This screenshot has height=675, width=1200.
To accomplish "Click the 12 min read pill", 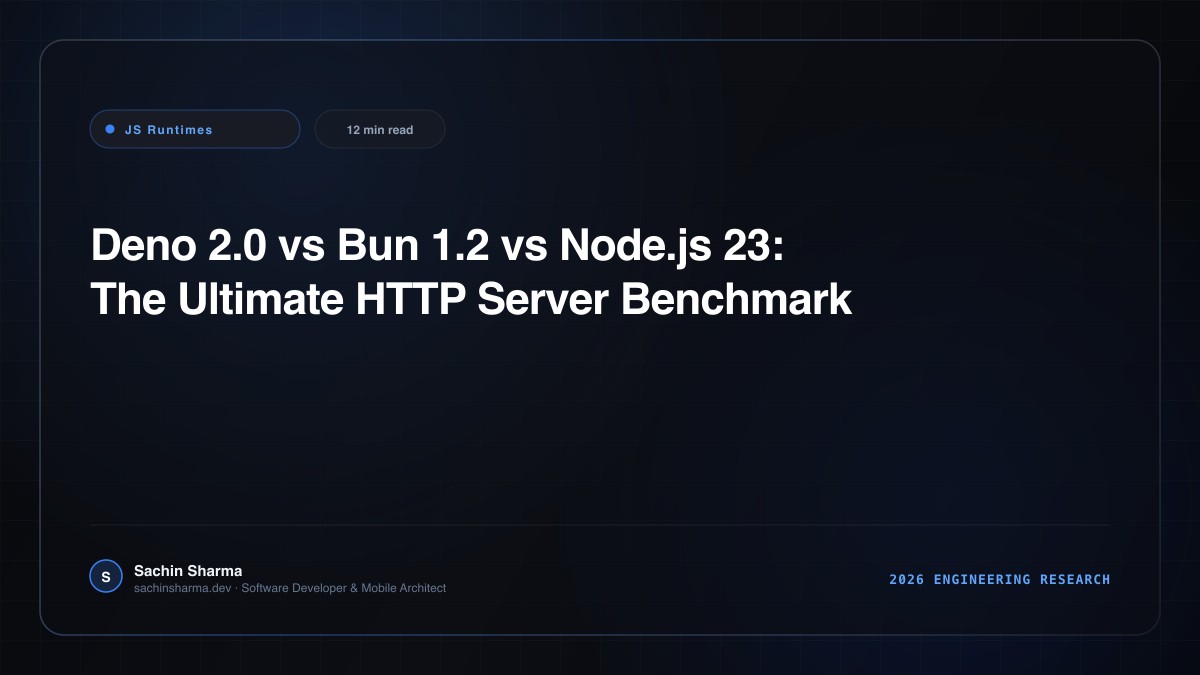I will [380, 129].
